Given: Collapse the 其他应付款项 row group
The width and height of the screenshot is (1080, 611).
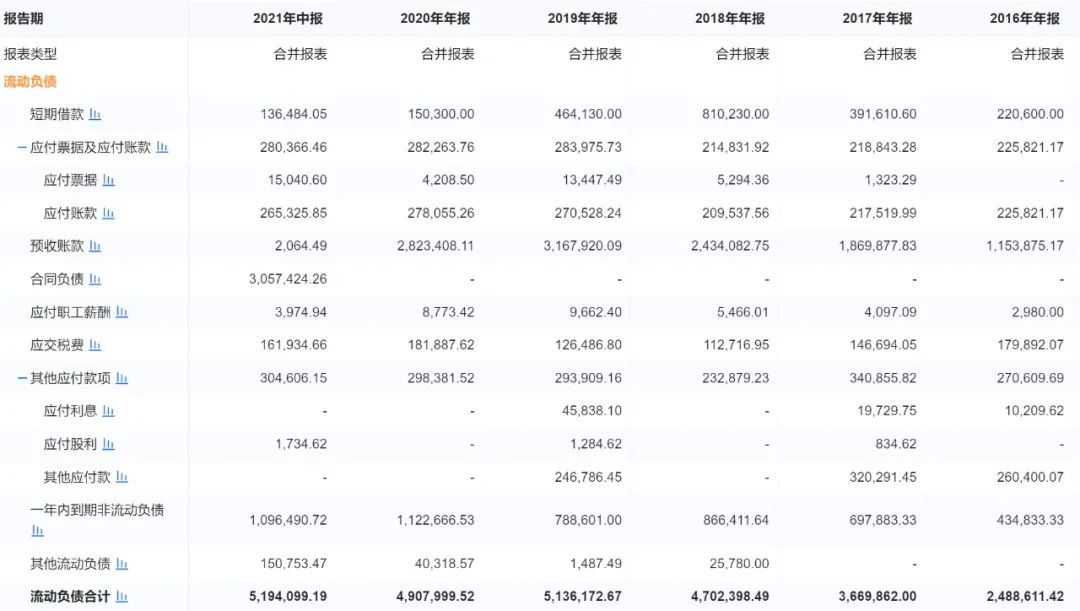Looking at the screenshot, I should (21, 378).
